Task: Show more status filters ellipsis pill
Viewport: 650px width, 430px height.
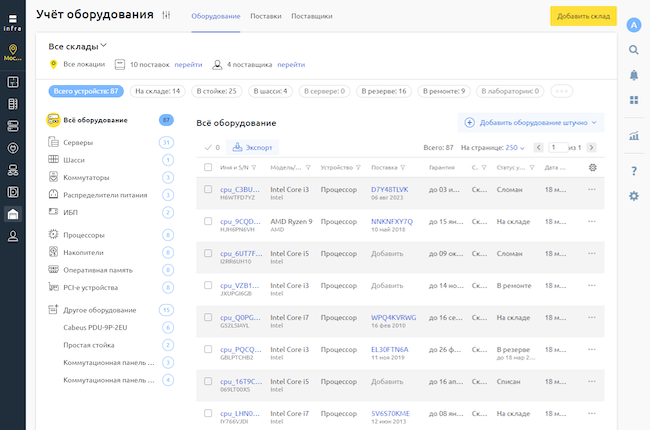Action: pos(561,91)
